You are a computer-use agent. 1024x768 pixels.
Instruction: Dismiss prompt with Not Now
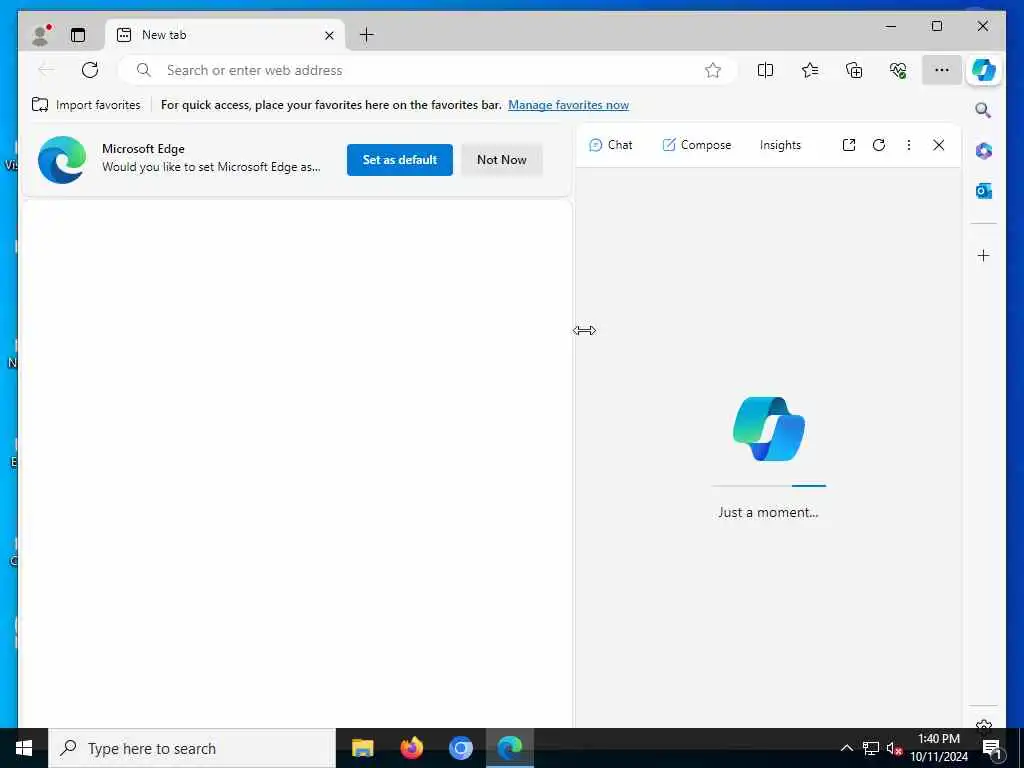502,160
